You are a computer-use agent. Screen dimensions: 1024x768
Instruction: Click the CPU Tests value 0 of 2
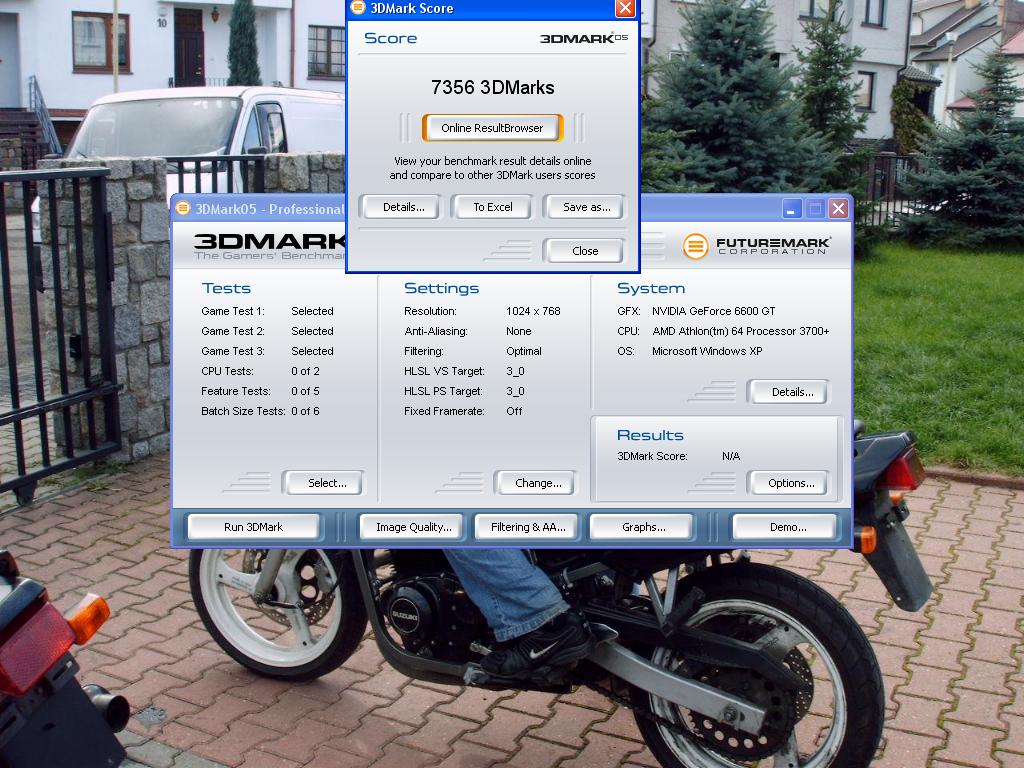(305, 371)
